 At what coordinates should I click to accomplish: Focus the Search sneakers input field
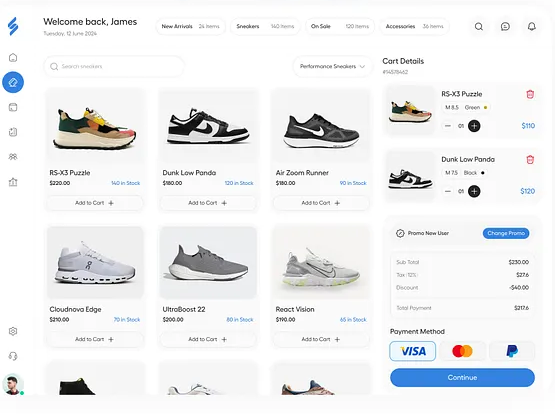click(114, 67)
